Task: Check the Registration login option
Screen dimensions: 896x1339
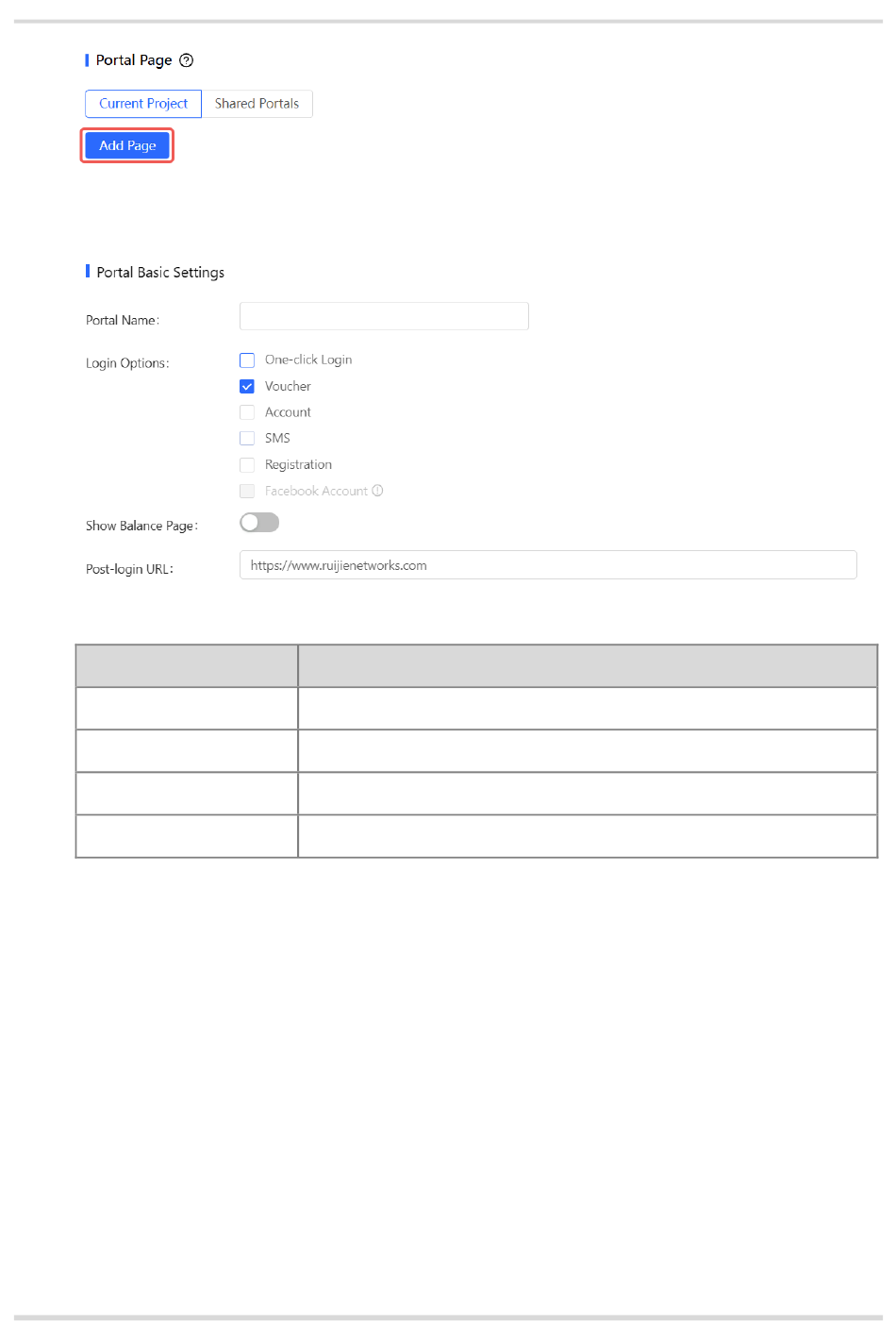Action: tap(247, 464)
